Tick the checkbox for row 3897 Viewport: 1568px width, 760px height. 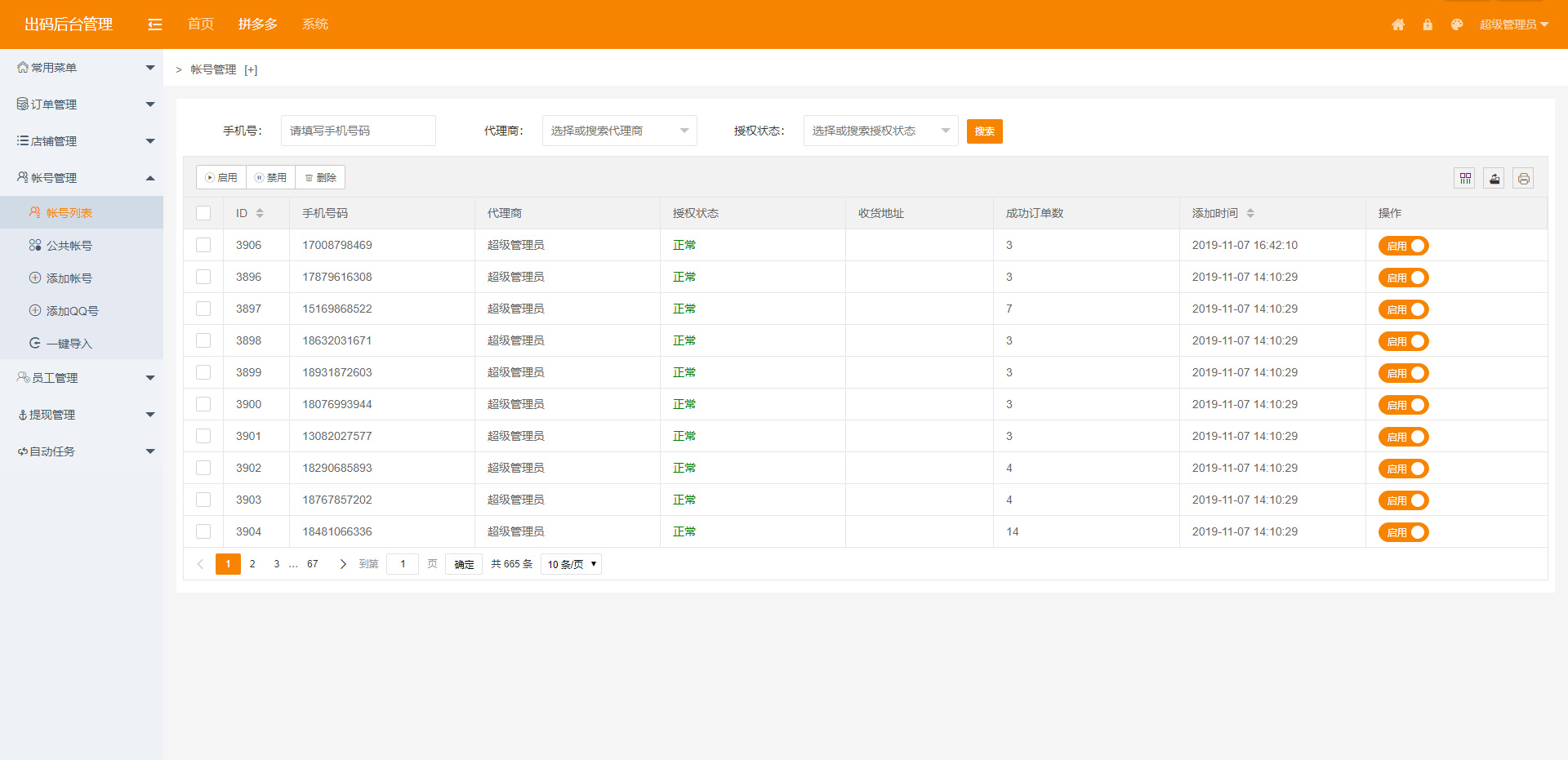pos(203,309)
